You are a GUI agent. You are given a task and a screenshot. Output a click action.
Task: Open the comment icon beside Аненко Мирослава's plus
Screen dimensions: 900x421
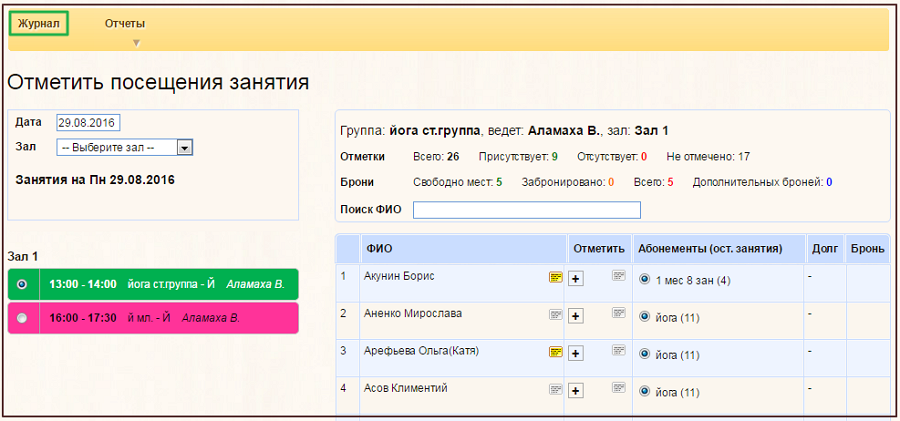[x=618, y=313]
